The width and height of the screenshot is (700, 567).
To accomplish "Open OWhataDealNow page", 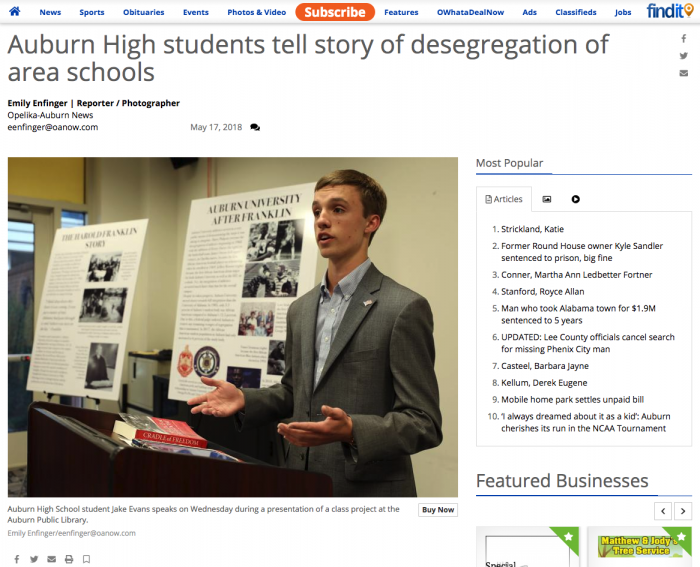I will point(470,12).
